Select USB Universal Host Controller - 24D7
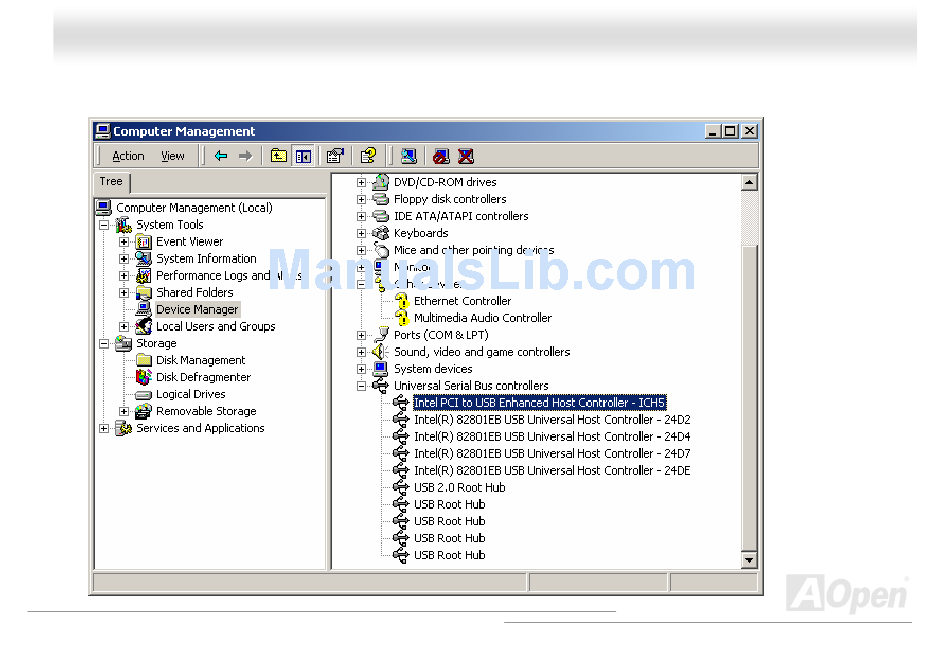 click(552, 454)
